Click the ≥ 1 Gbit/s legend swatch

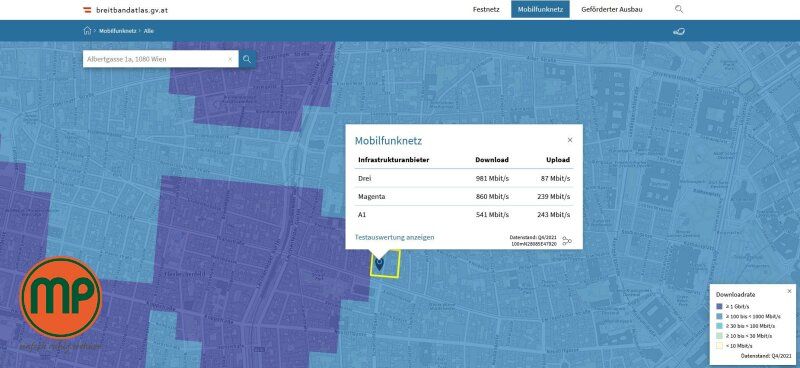click(x=719, y=306)
